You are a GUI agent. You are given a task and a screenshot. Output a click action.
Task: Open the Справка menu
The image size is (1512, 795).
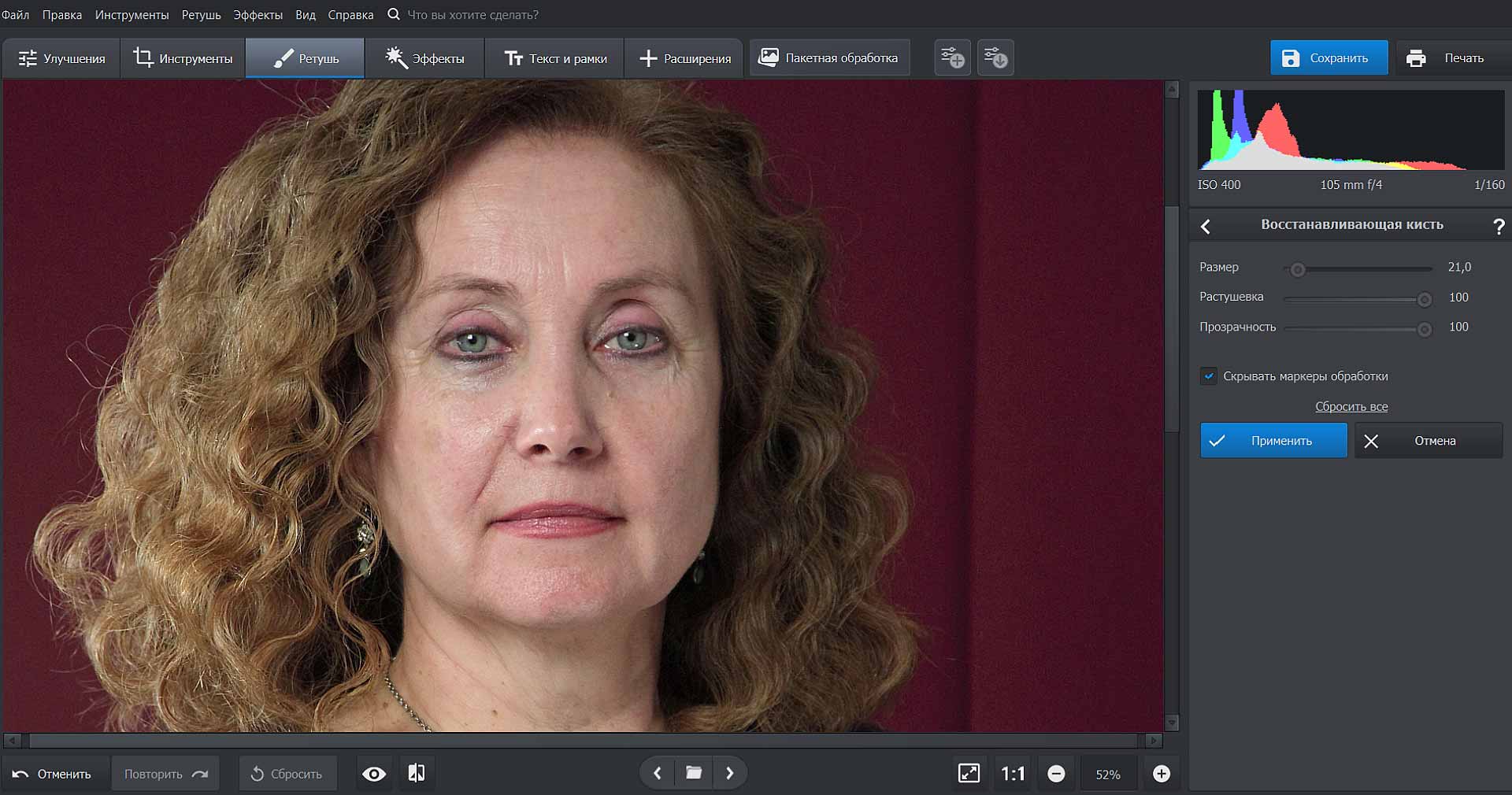click(x=350, y=15)
